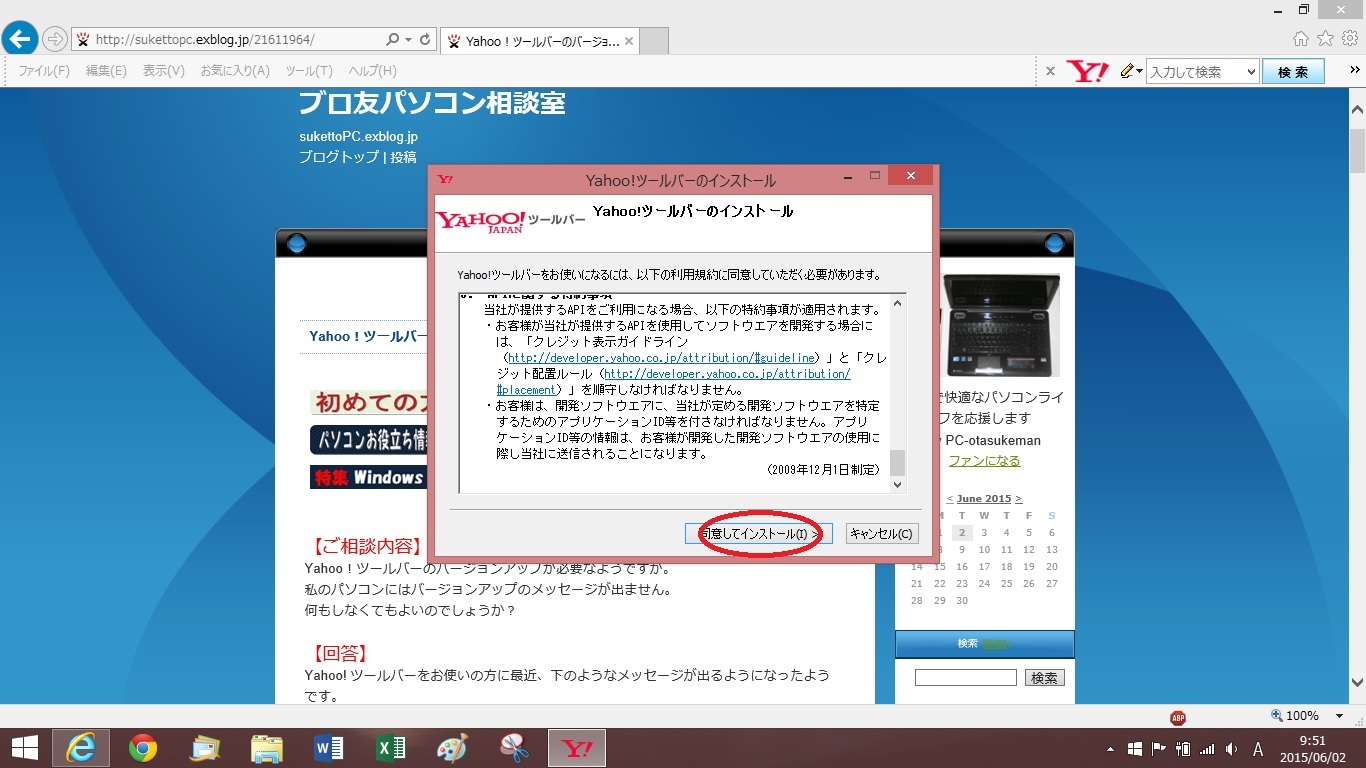
Task: Click ブロ友パソコン相談室 blog title
Action: point(432,103)
